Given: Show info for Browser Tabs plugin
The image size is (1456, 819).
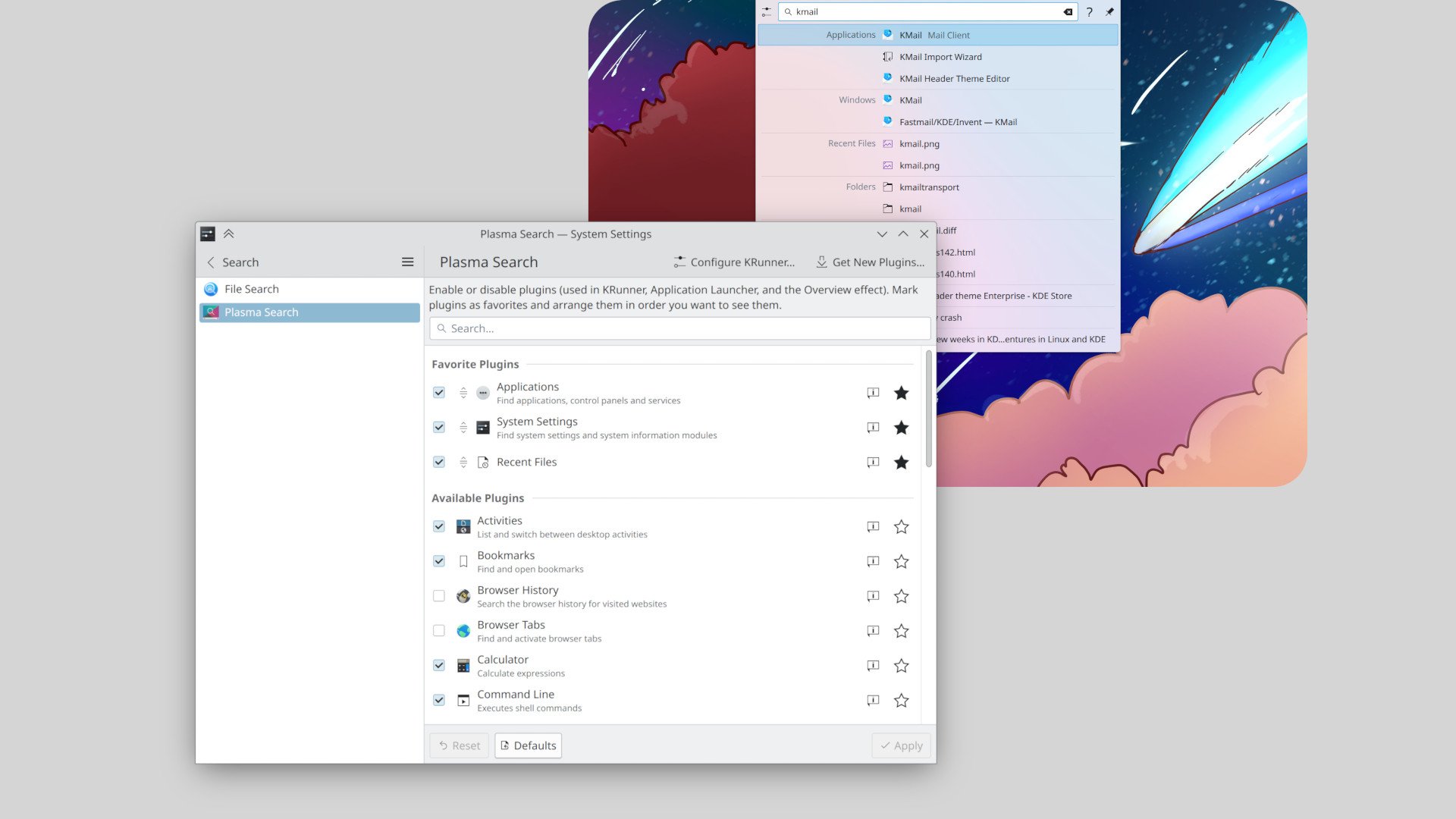Looking at the screenshot, I should point(873,632).
